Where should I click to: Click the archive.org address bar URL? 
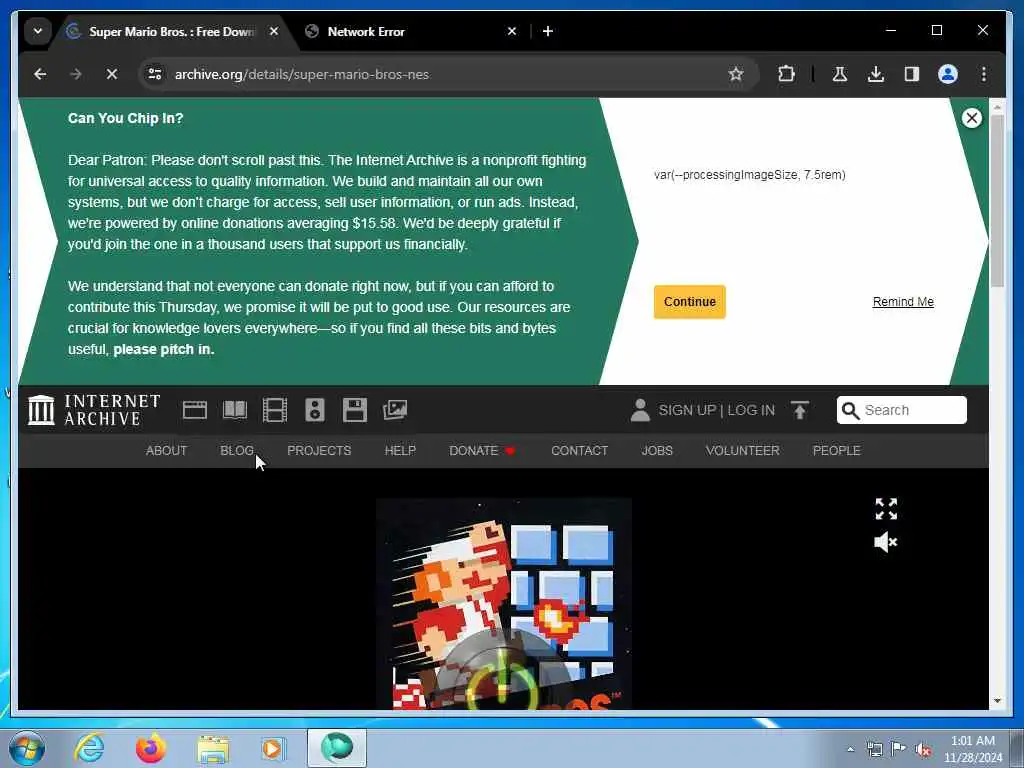302,74
